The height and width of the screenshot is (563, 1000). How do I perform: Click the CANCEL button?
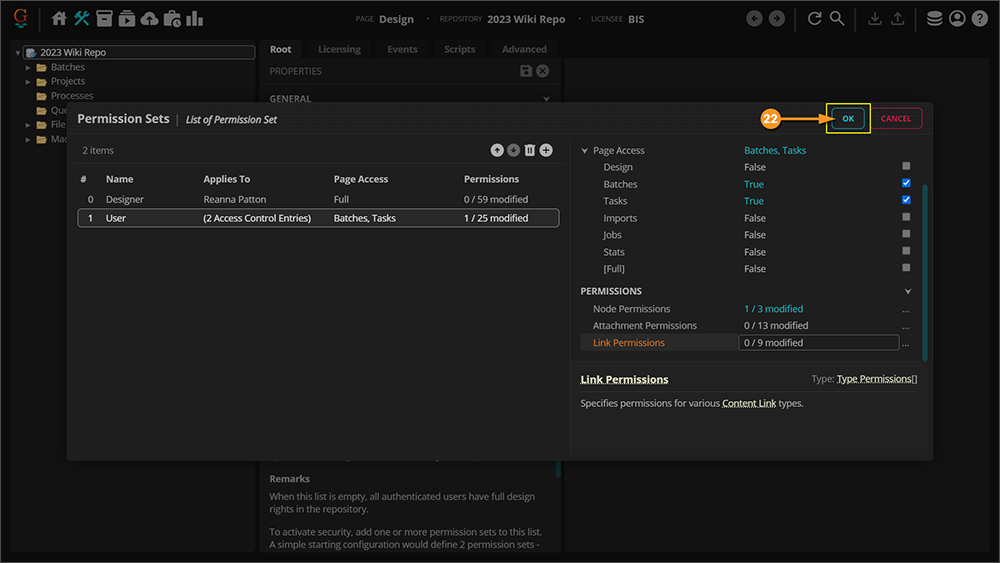(x=895, y=118)
